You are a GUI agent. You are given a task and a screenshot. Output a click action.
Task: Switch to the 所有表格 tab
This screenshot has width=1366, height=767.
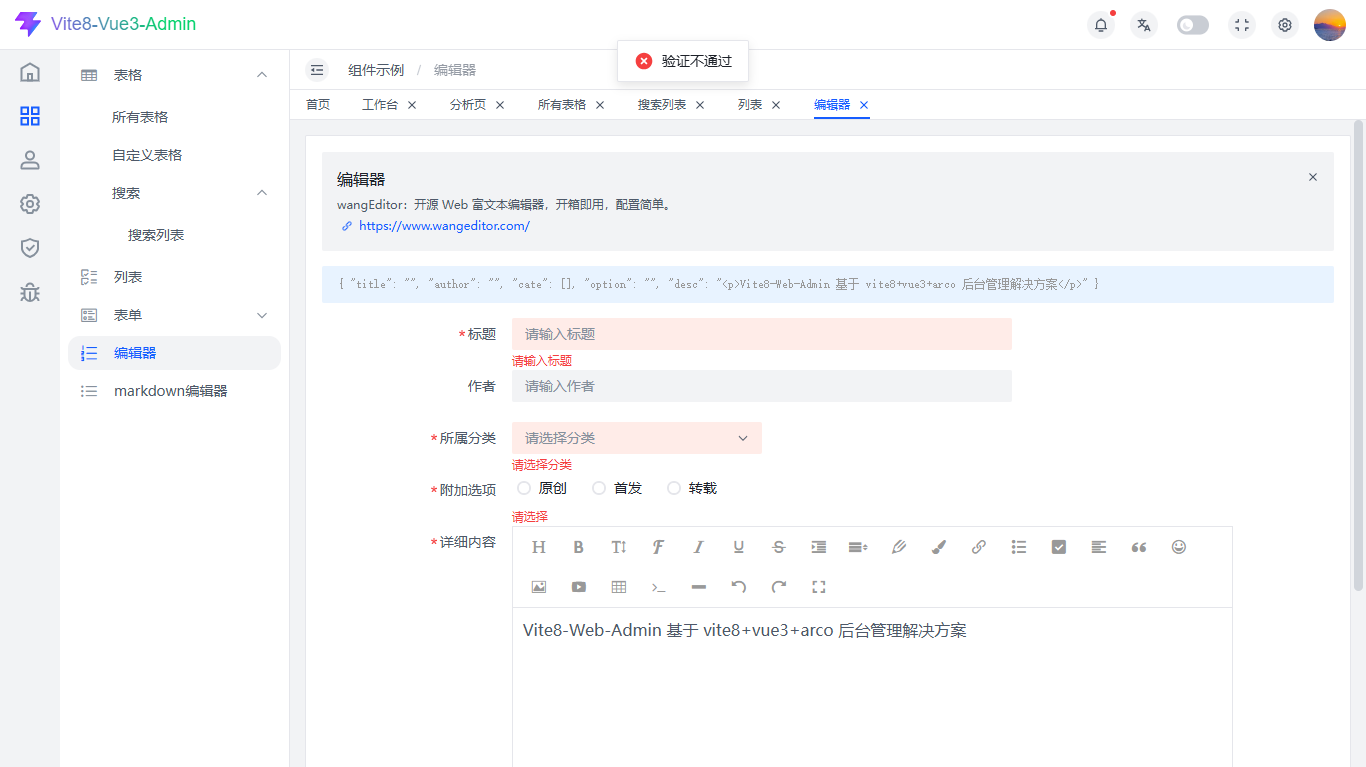pos(562,104)
